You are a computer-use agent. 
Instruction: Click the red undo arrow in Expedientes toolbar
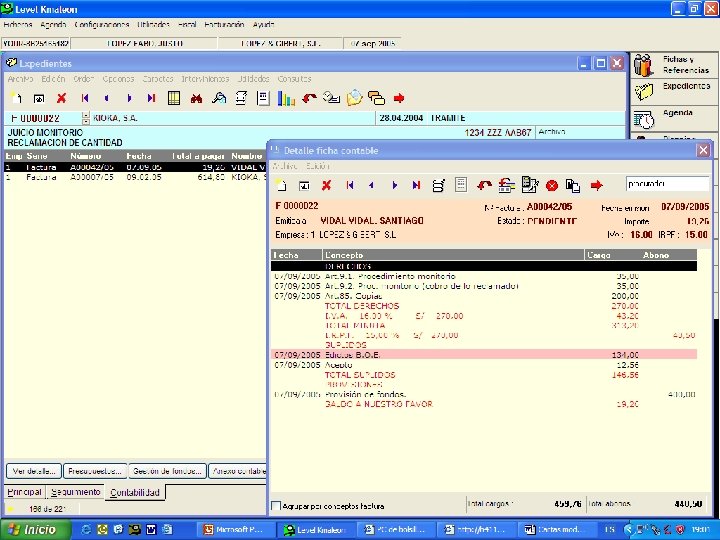(x=309, y=98)
